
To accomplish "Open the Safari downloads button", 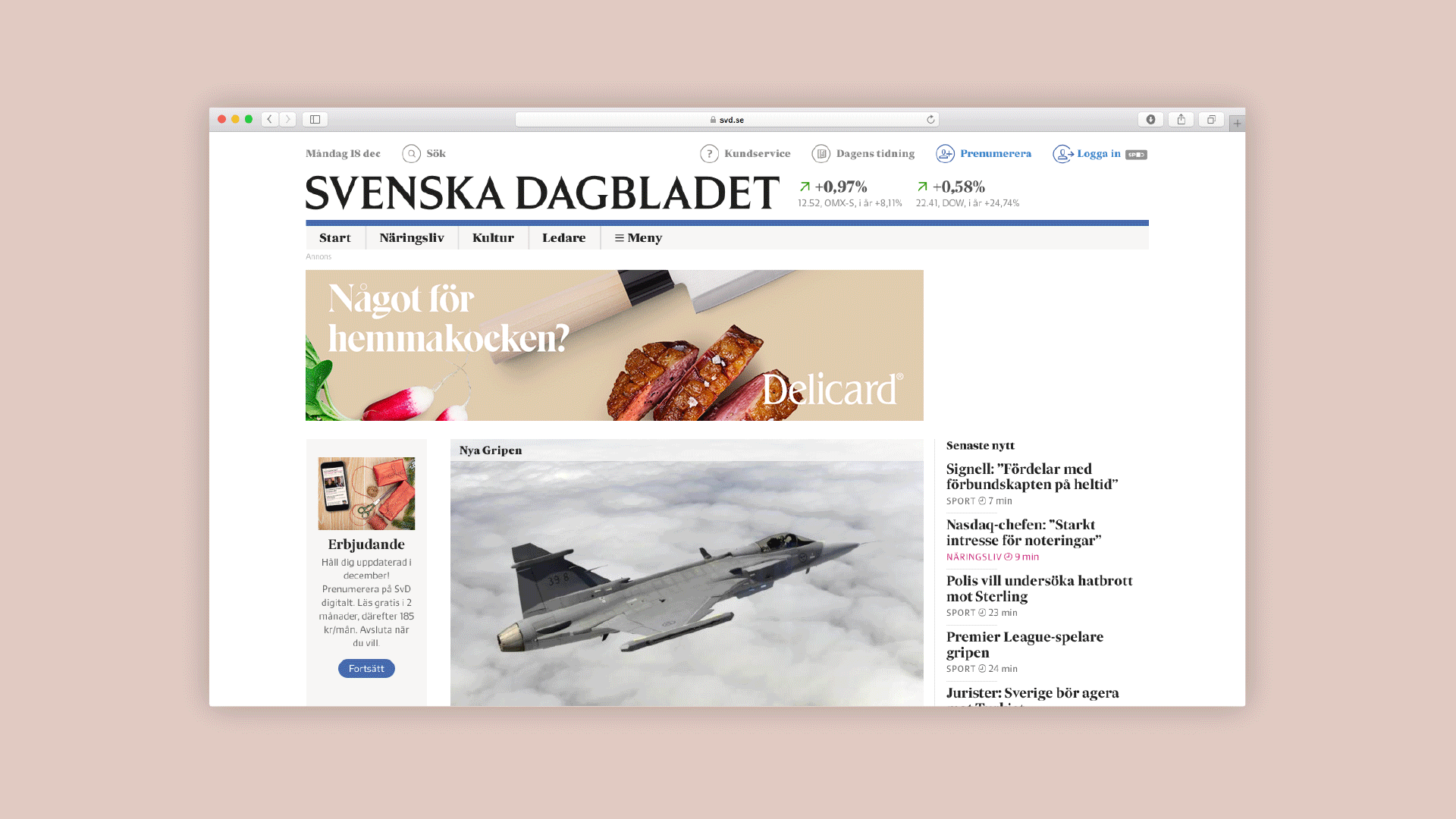I will [x=1150, y=119].
